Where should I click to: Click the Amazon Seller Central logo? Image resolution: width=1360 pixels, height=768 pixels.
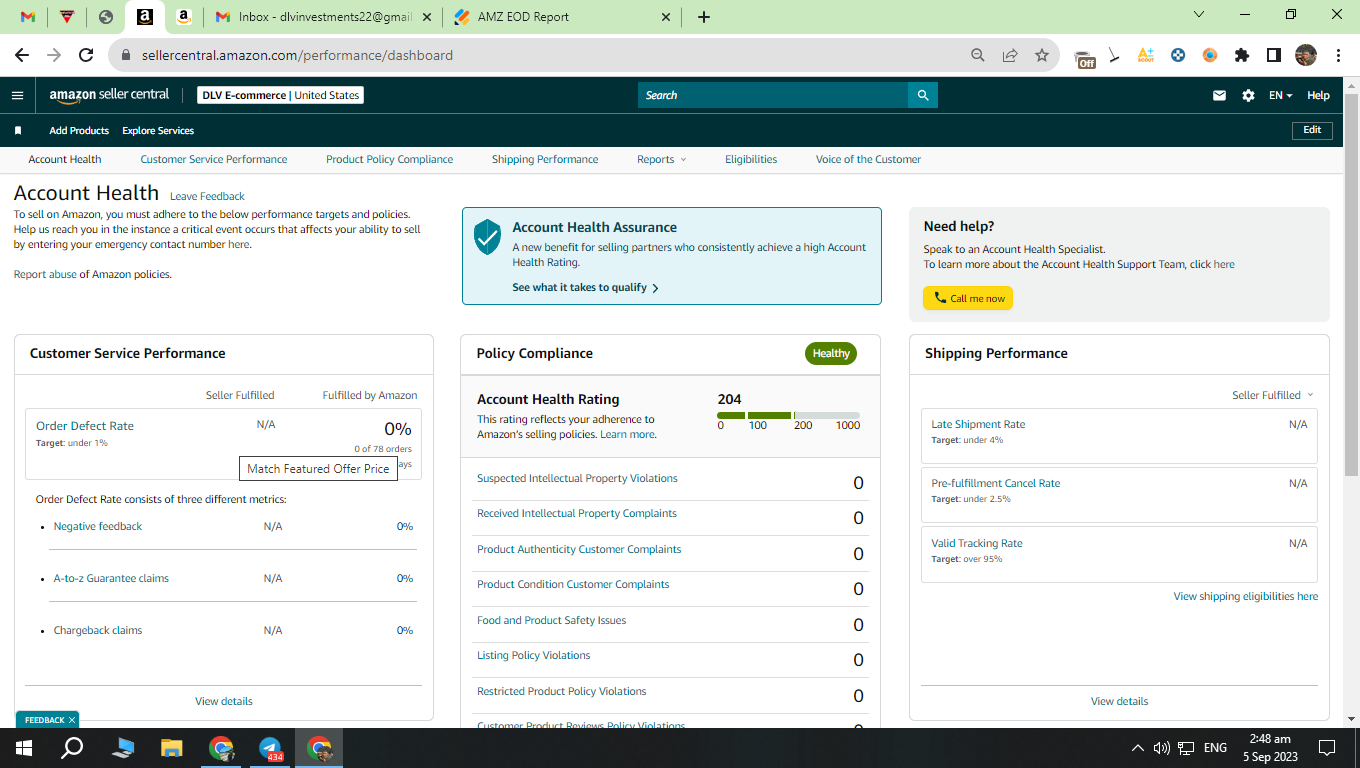110,95
